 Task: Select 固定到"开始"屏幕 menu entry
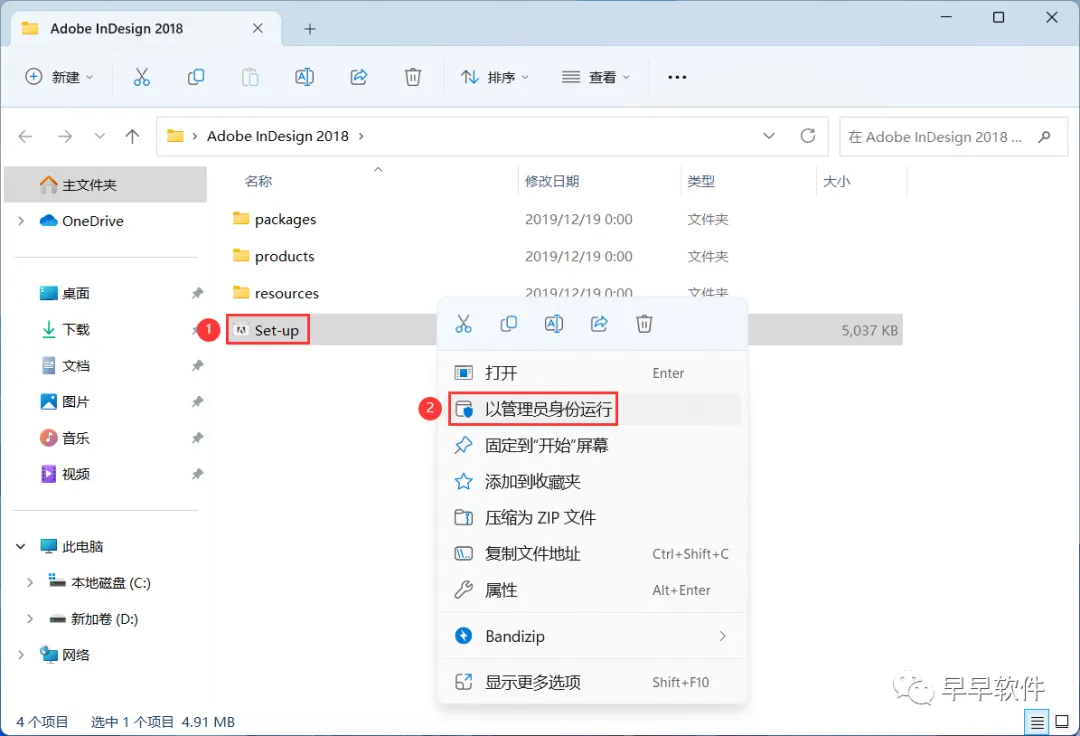[592, 445]
